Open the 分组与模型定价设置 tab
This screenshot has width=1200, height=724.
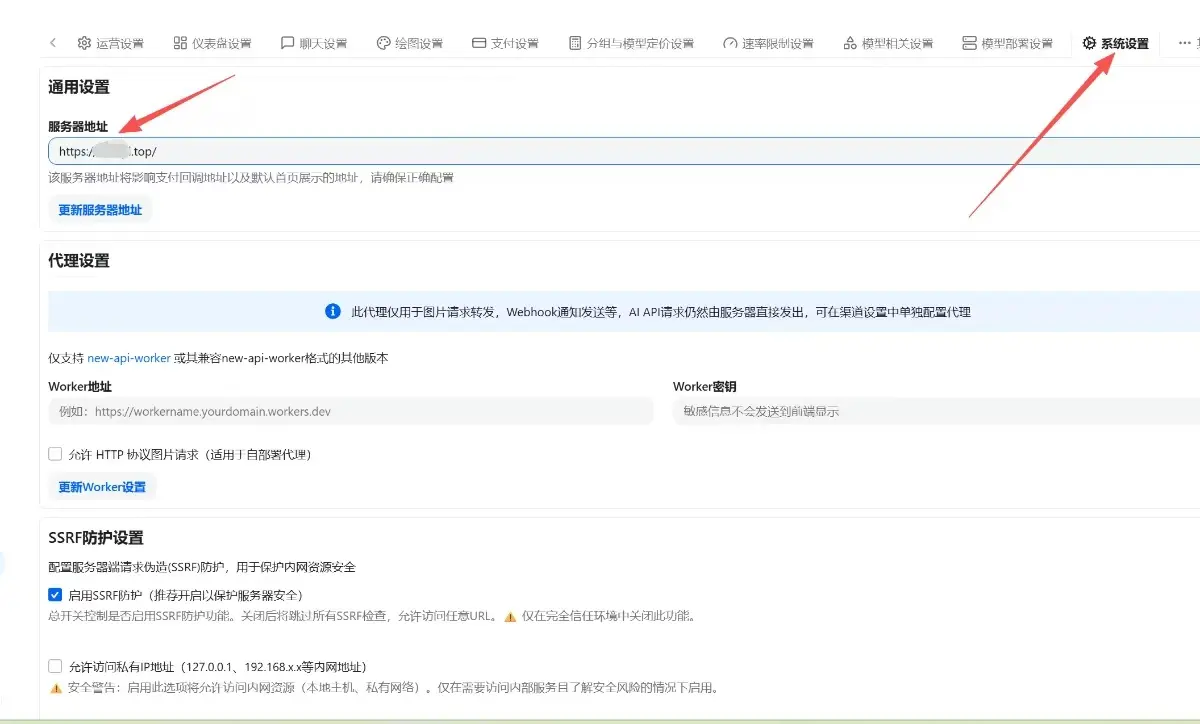pos(631,44)
